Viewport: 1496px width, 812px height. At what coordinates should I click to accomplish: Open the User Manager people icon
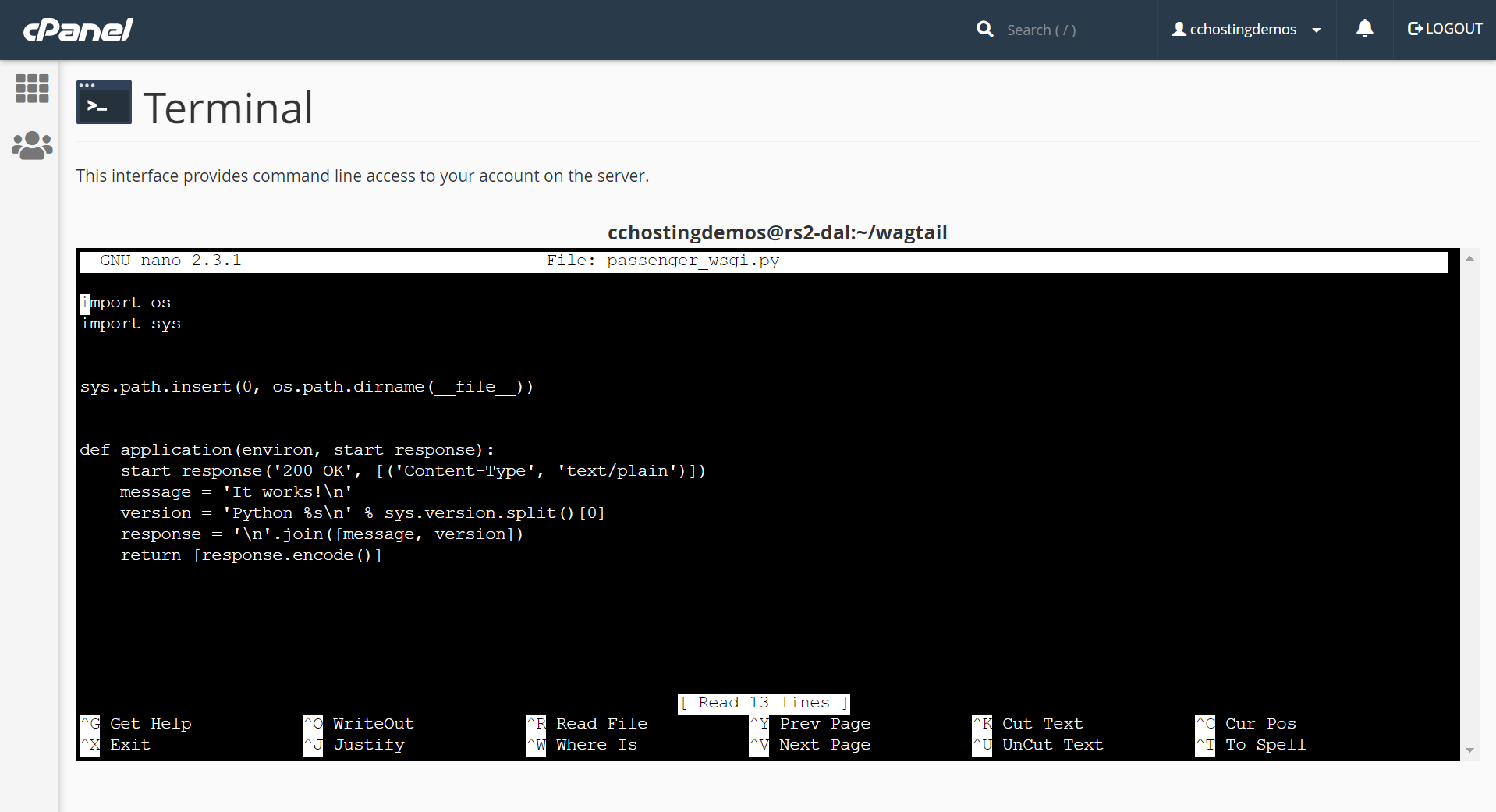click(32, 145)
